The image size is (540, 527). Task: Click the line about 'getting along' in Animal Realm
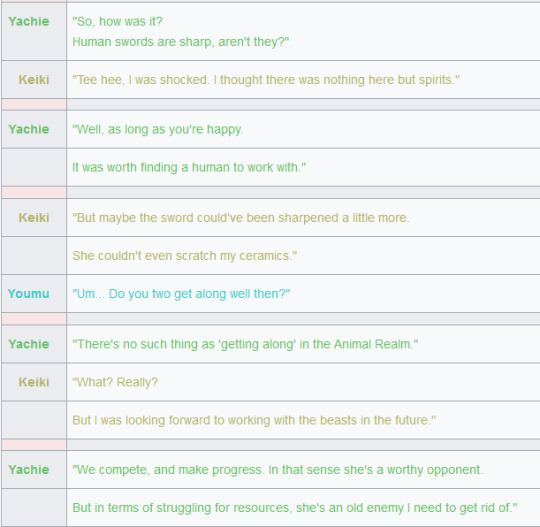click(x=245, y=344)
